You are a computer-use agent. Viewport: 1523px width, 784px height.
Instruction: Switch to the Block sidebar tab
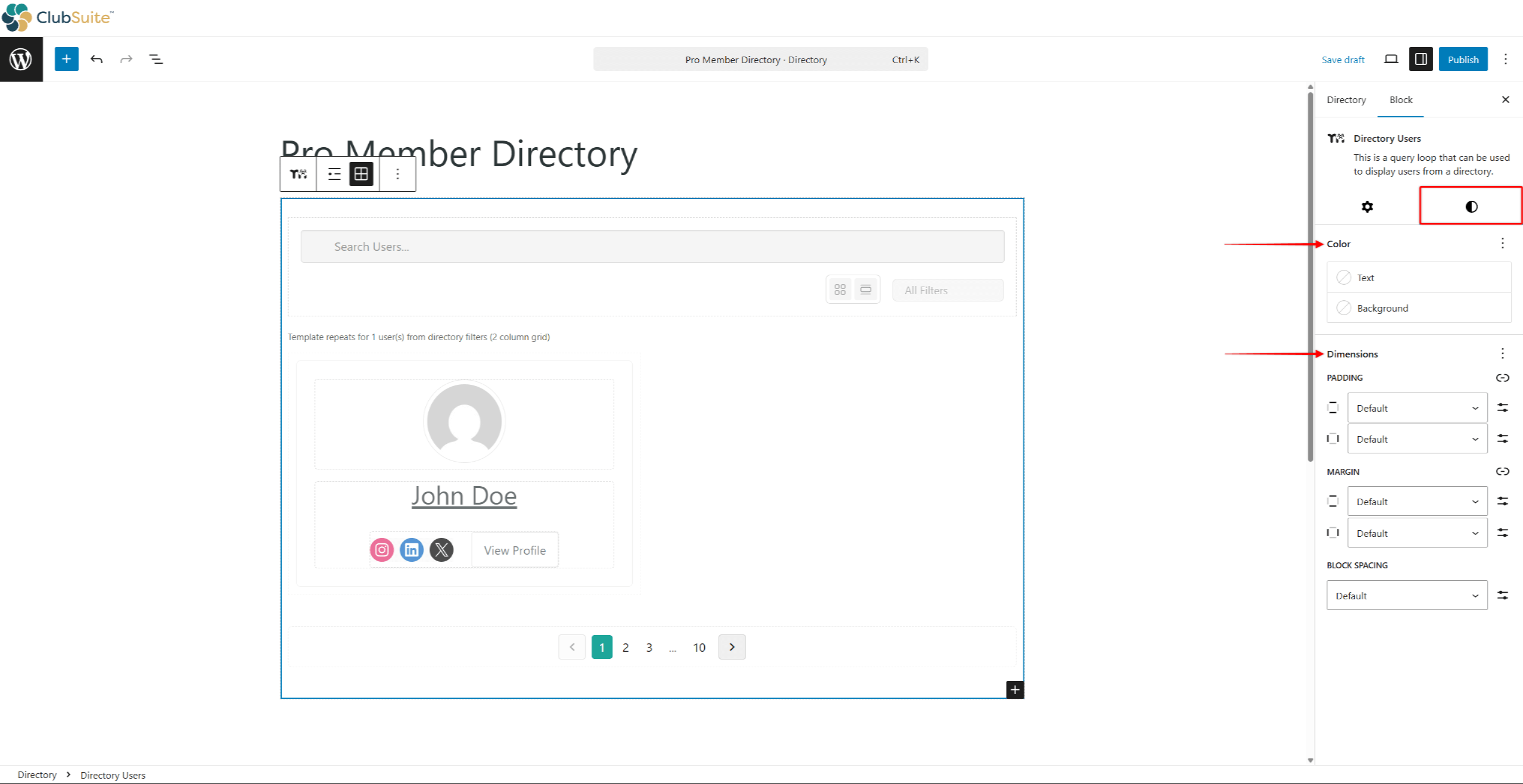1401,99
